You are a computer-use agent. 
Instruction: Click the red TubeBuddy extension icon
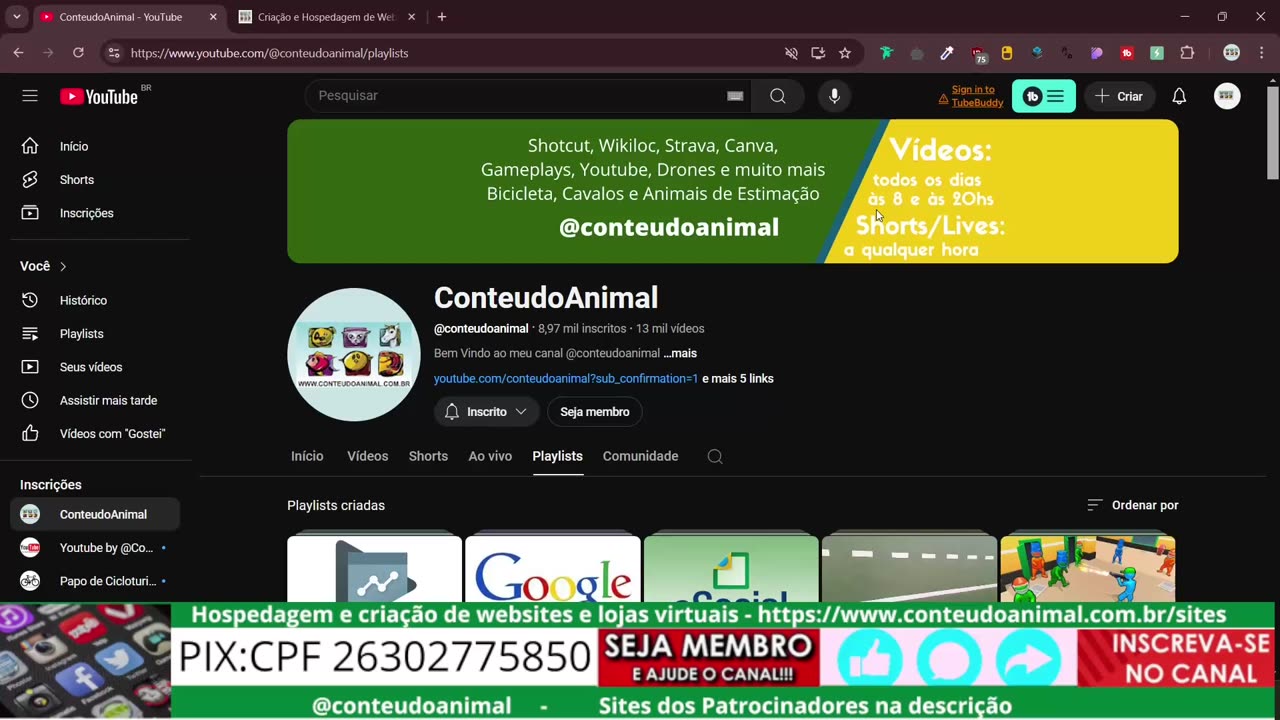[1127, 53]
